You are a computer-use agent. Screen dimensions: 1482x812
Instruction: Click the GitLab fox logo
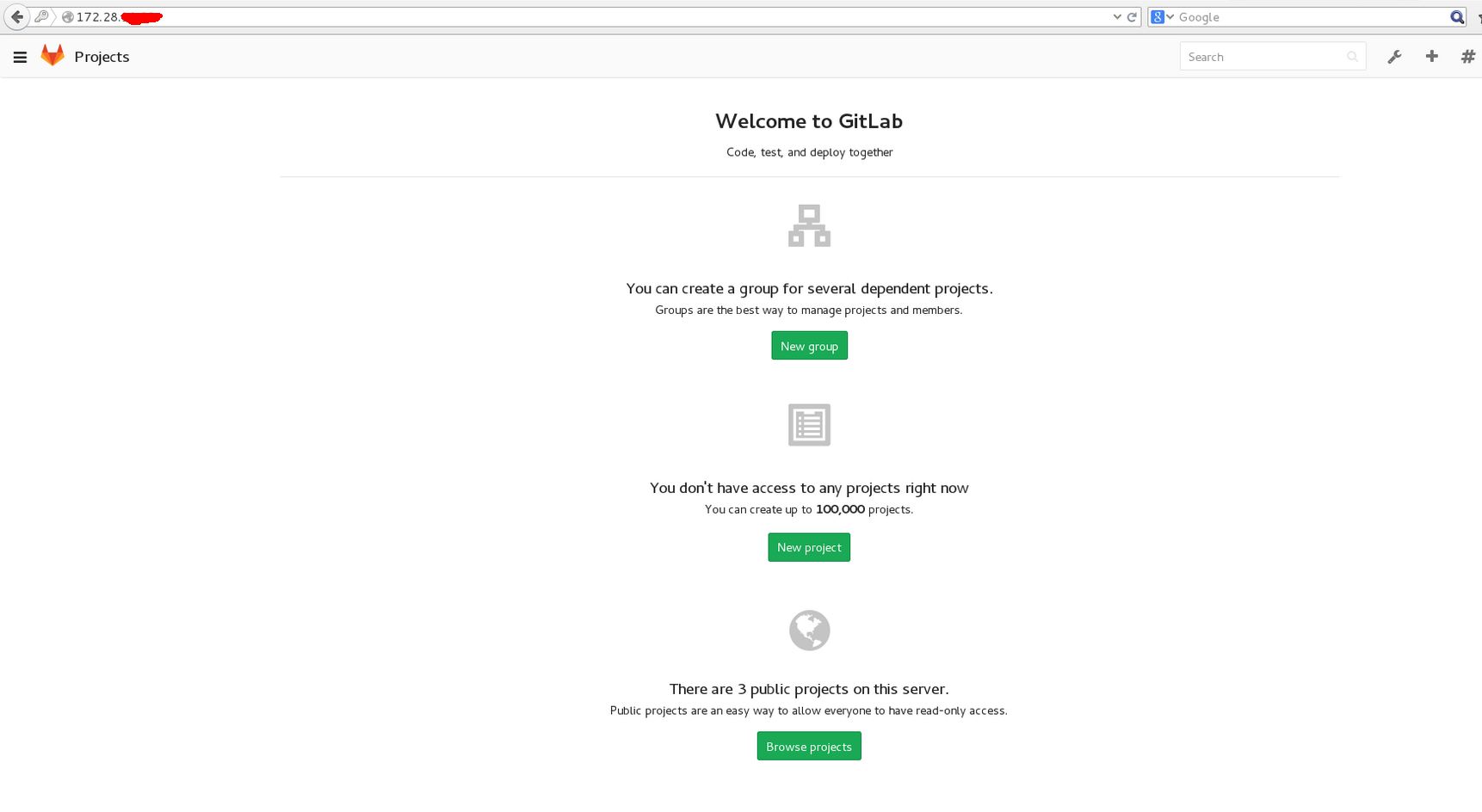pos(52,56)
